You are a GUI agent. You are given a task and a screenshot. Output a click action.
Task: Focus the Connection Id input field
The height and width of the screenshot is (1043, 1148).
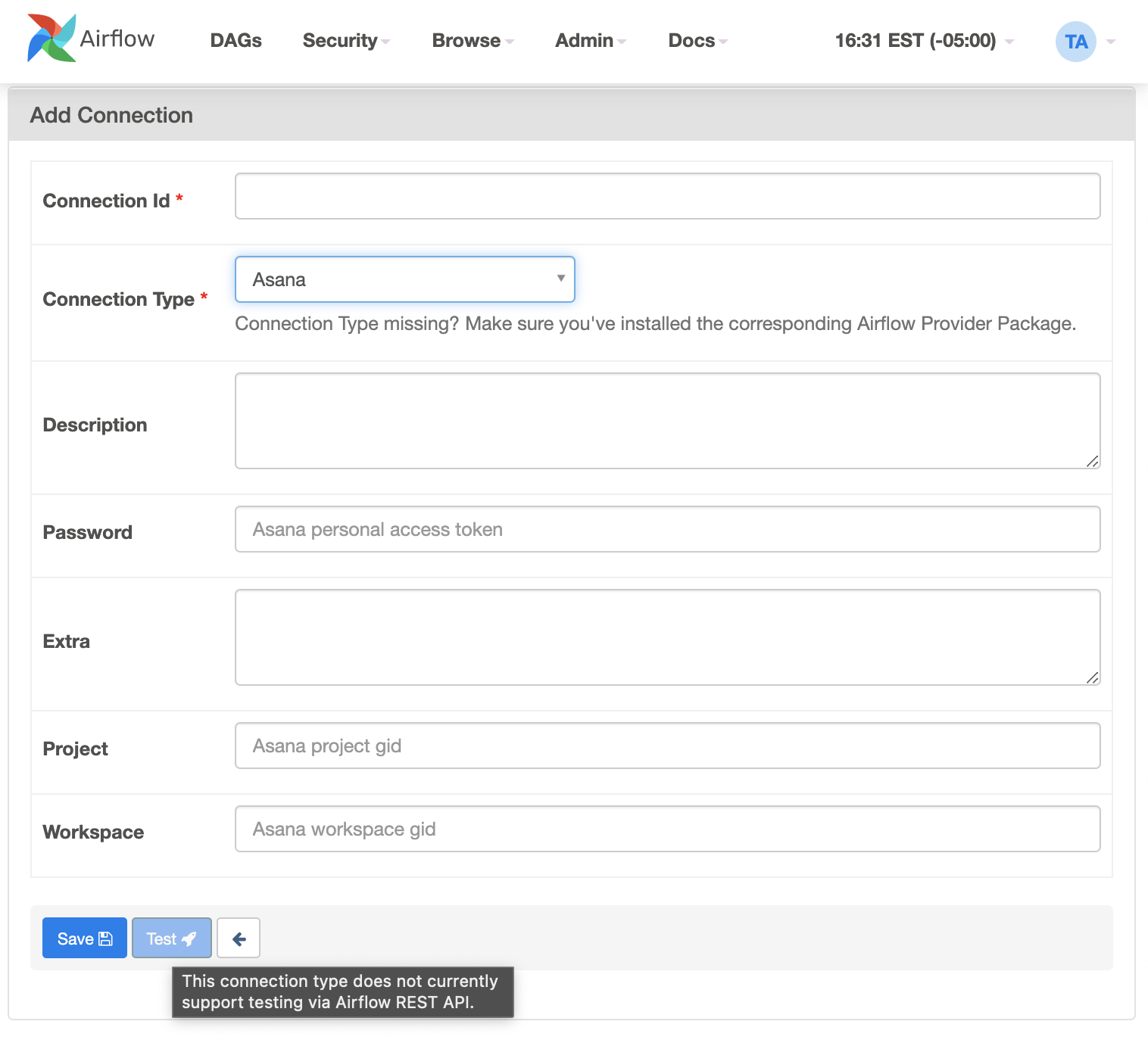click(667, 196)
